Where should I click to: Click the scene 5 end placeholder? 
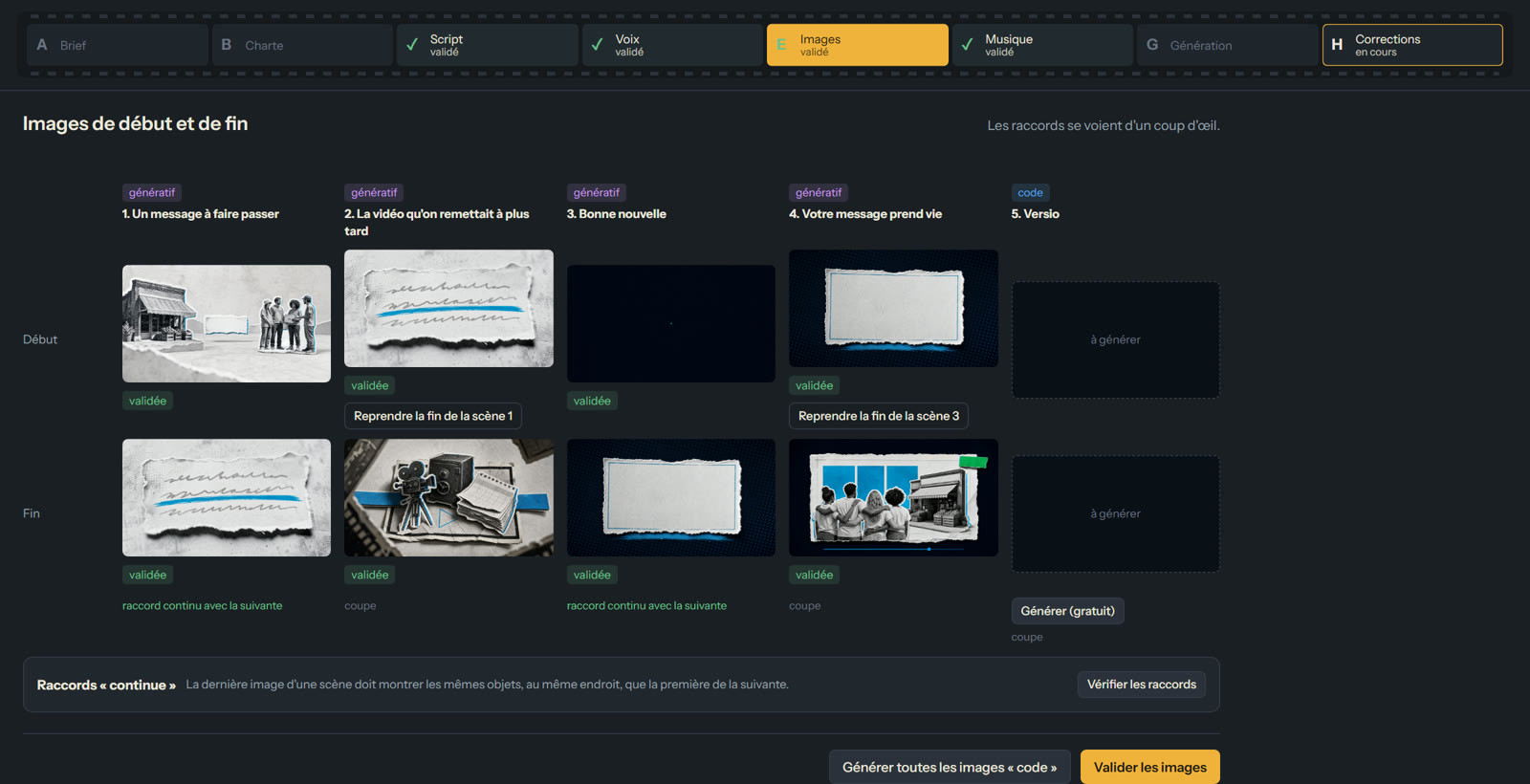tap(1116, 513)
